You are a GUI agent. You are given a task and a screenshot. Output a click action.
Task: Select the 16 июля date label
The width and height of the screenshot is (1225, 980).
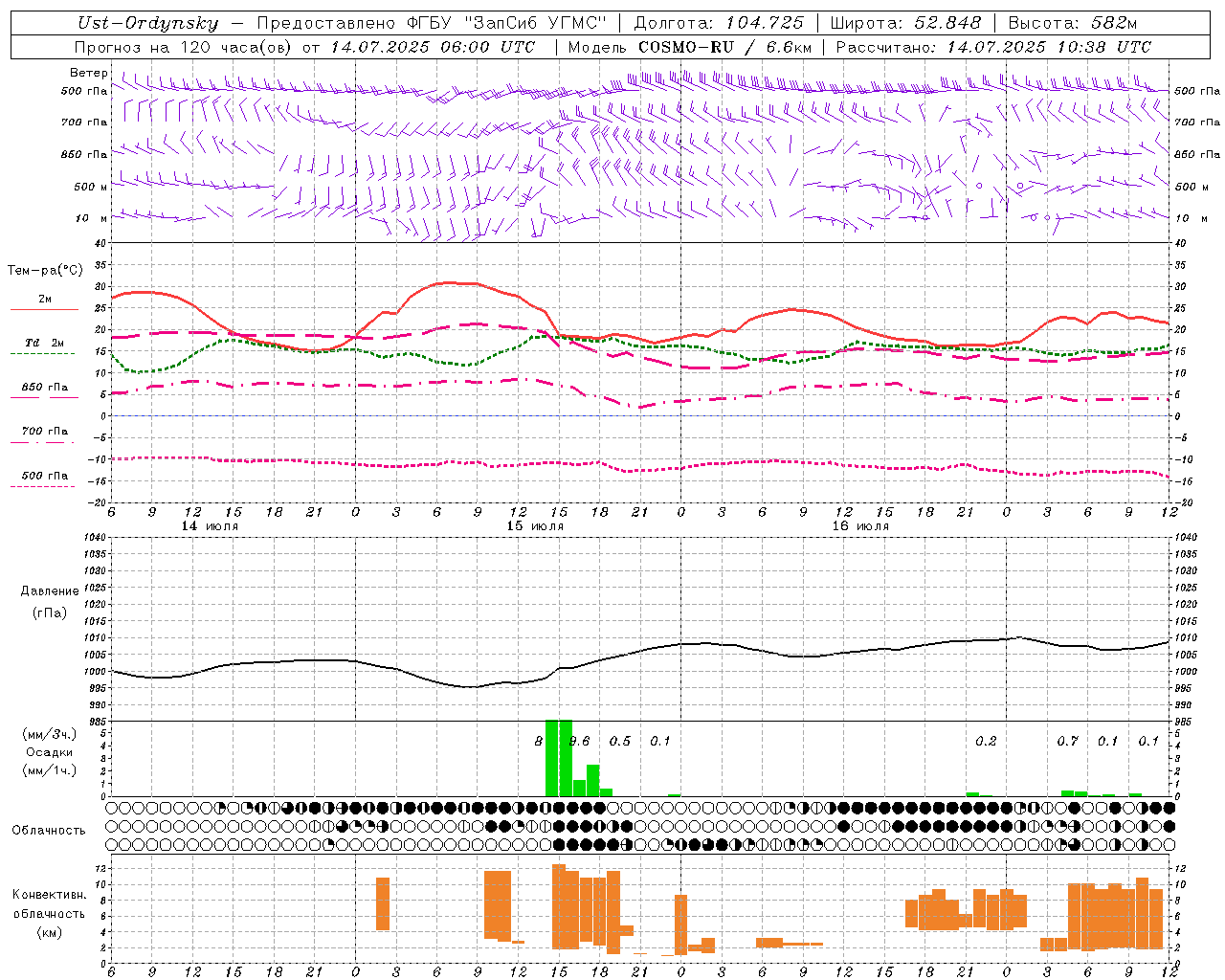click(860, 526)
